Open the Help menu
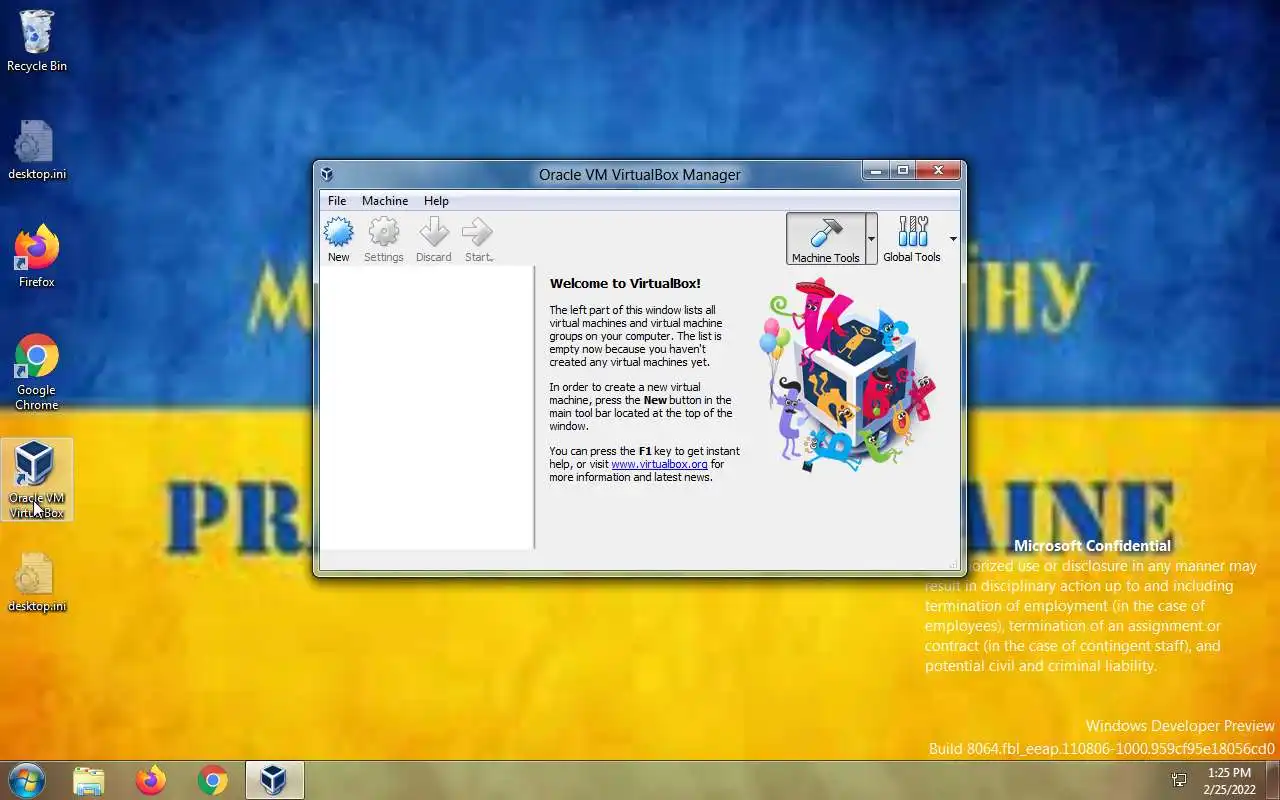This screenshot has width=1280, height=800. pos(436,200)
